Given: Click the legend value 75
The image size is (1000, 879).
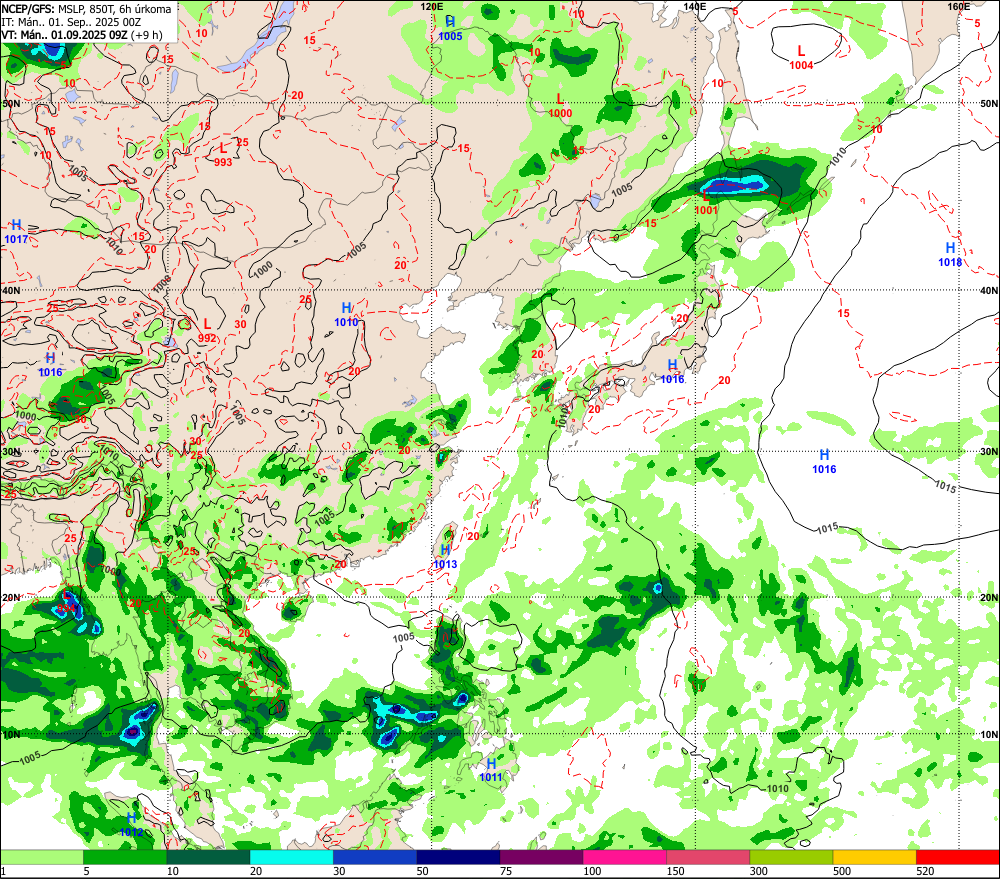Looking at the screenshot, I should [x=506, y=871].
